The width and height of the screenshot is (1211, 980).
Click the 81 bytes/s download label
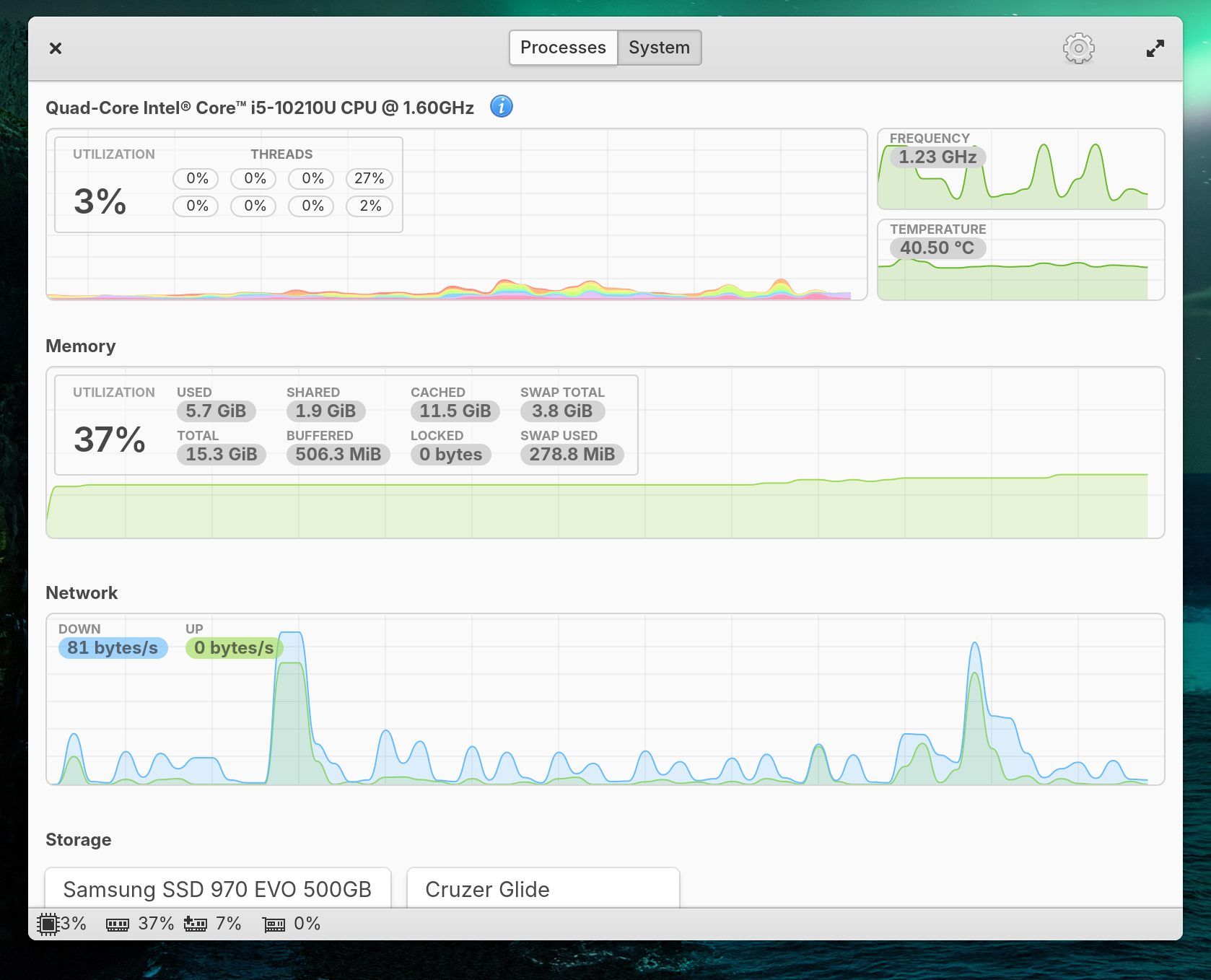113,648
